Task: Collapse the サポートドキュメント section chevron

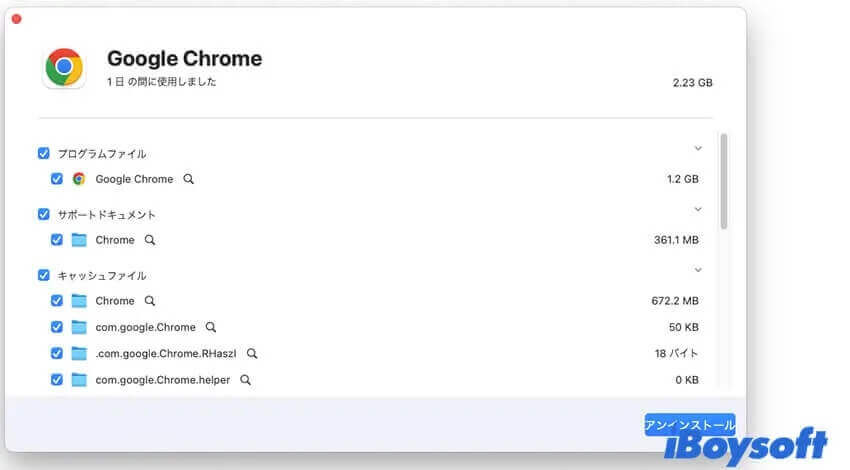Action: pos(698,209)
